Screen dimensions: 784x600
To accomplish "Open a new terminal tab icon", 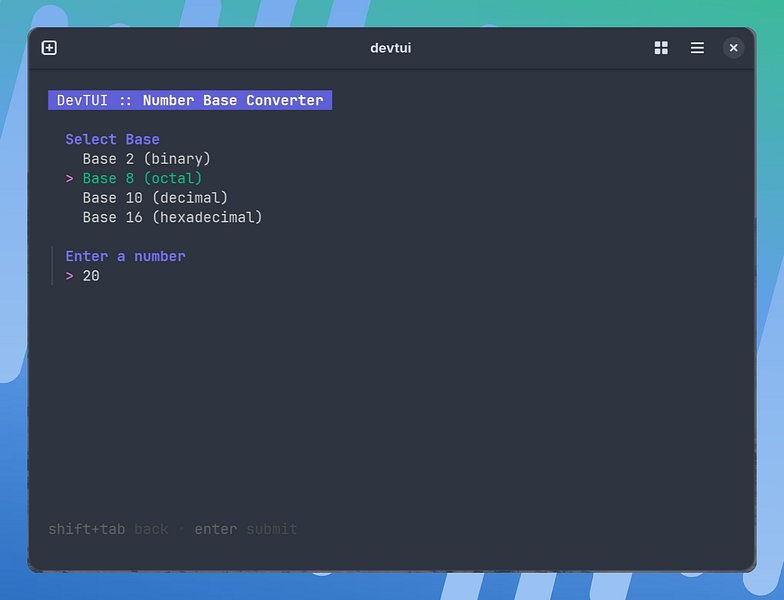I will (49, 48).
